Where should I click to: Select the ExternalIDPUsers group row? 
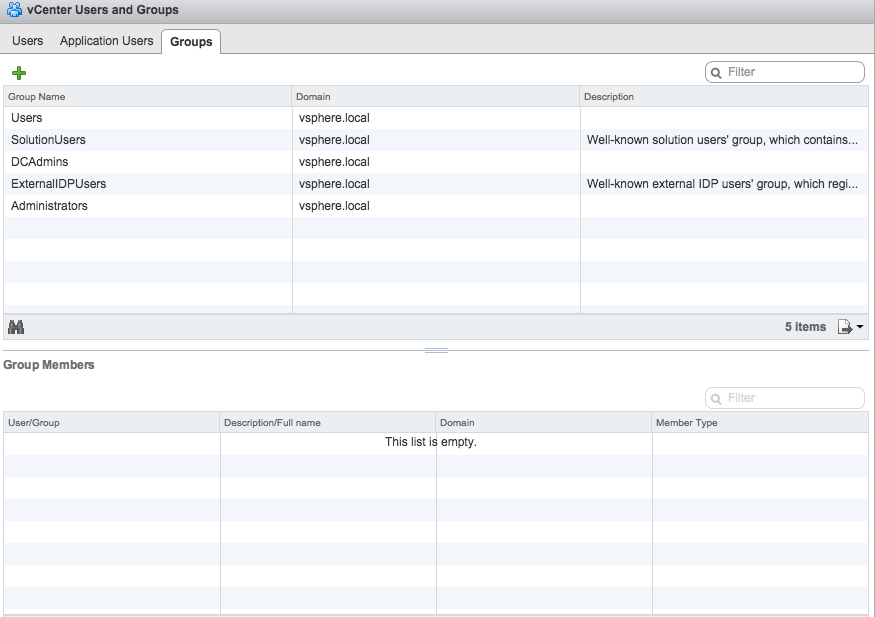point(436,184)
